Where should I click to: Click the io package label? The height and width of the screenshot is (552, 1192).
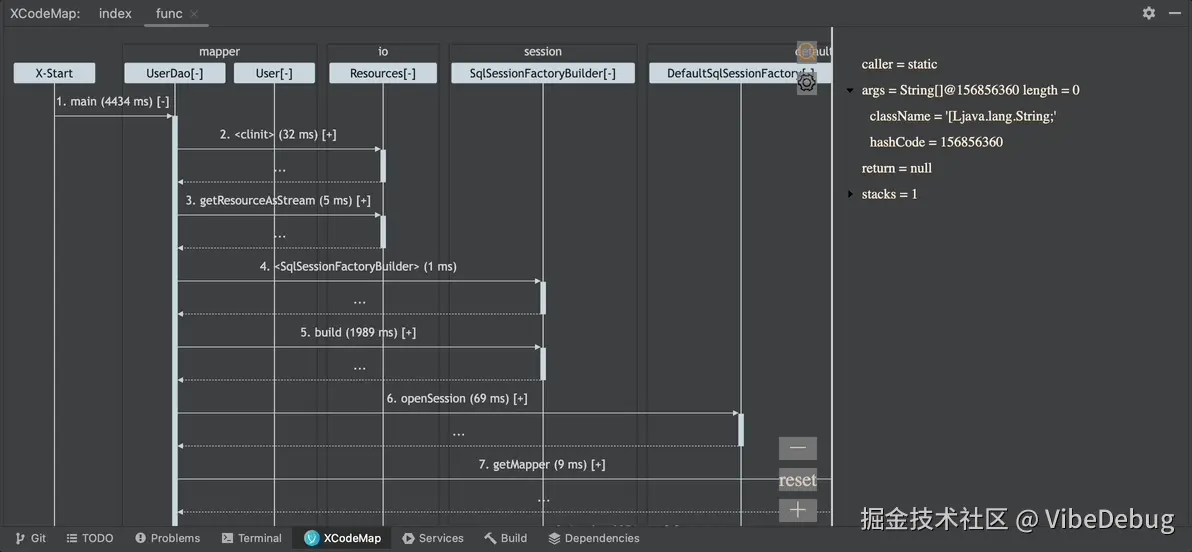383,52
